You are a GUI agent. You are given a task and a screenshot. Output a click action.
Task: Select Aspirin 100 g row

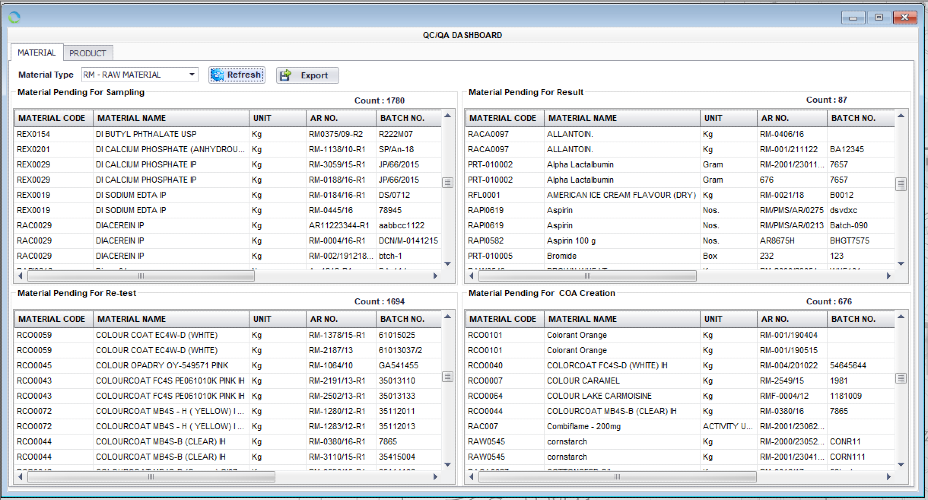click(680, 241)
